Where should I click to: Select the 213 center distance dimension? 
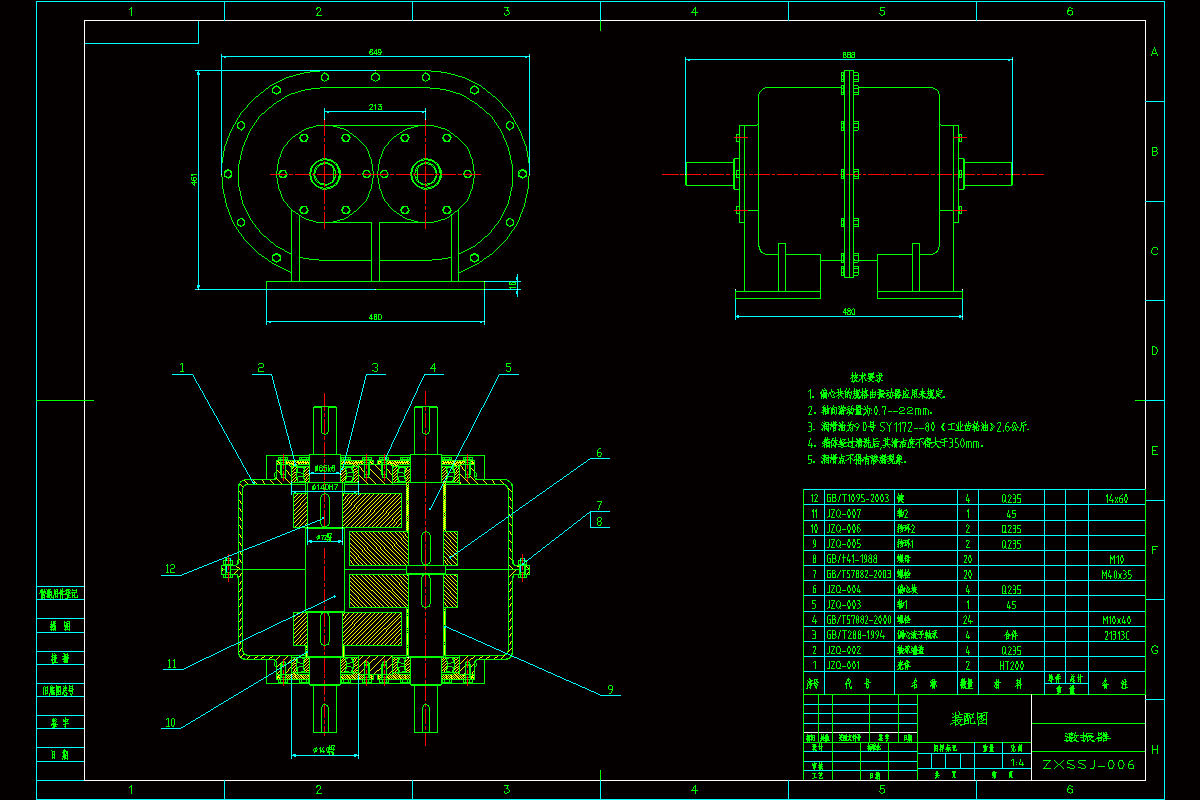pos(375,106)
